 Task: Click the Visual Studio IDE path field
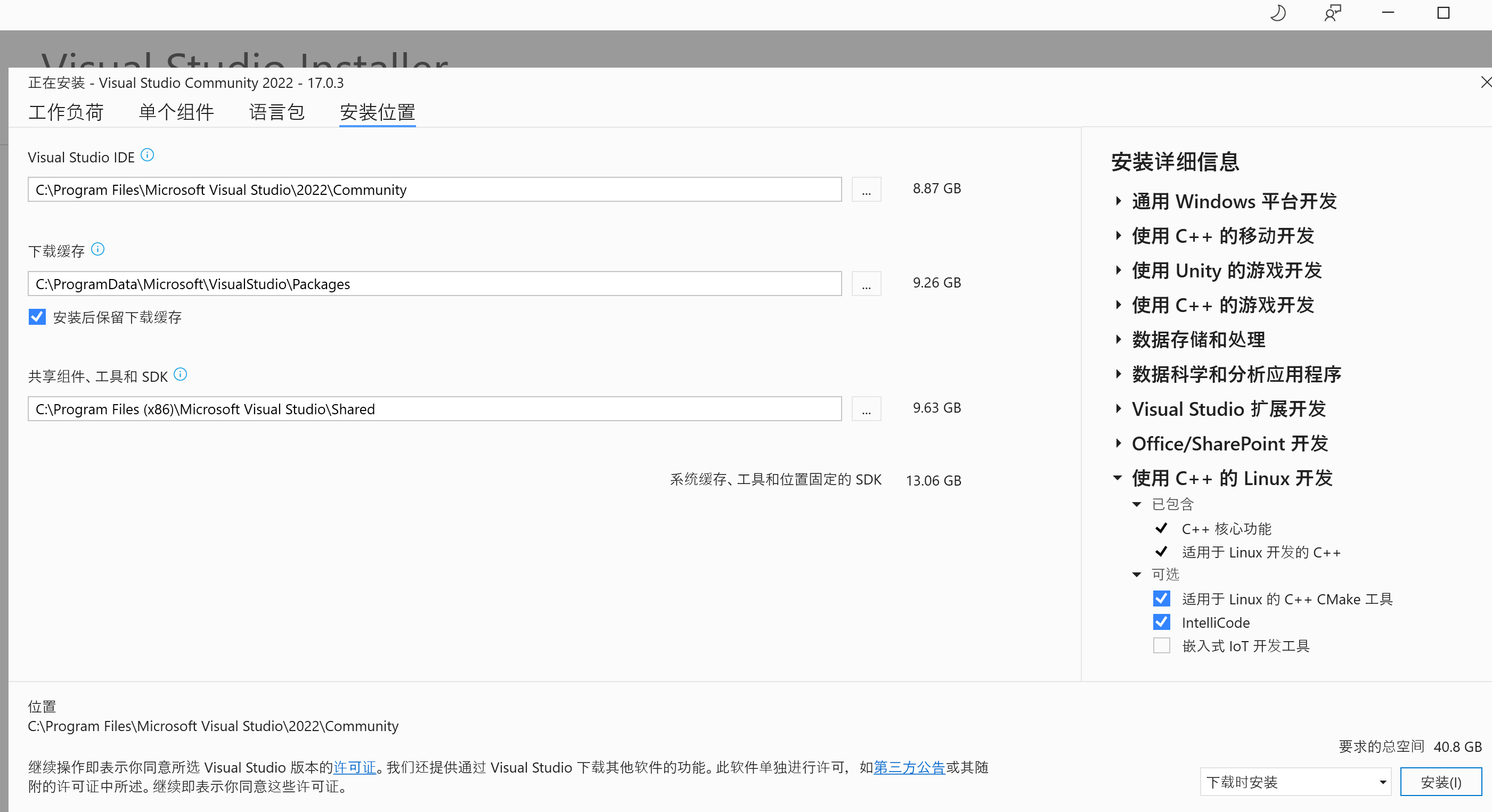pos(435,190)
